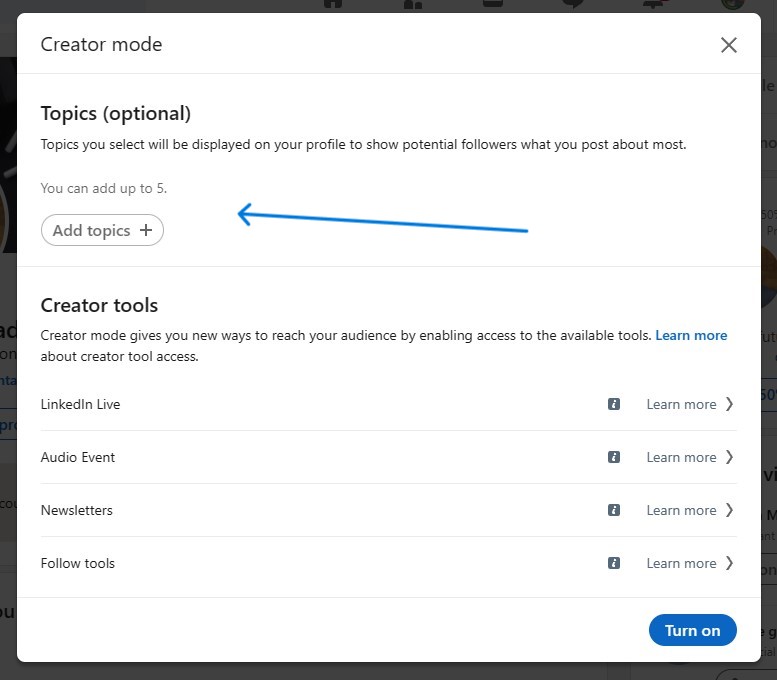Turn on creator mode
The width and height of the screenshot is (777, 680).
coord(692,630)
